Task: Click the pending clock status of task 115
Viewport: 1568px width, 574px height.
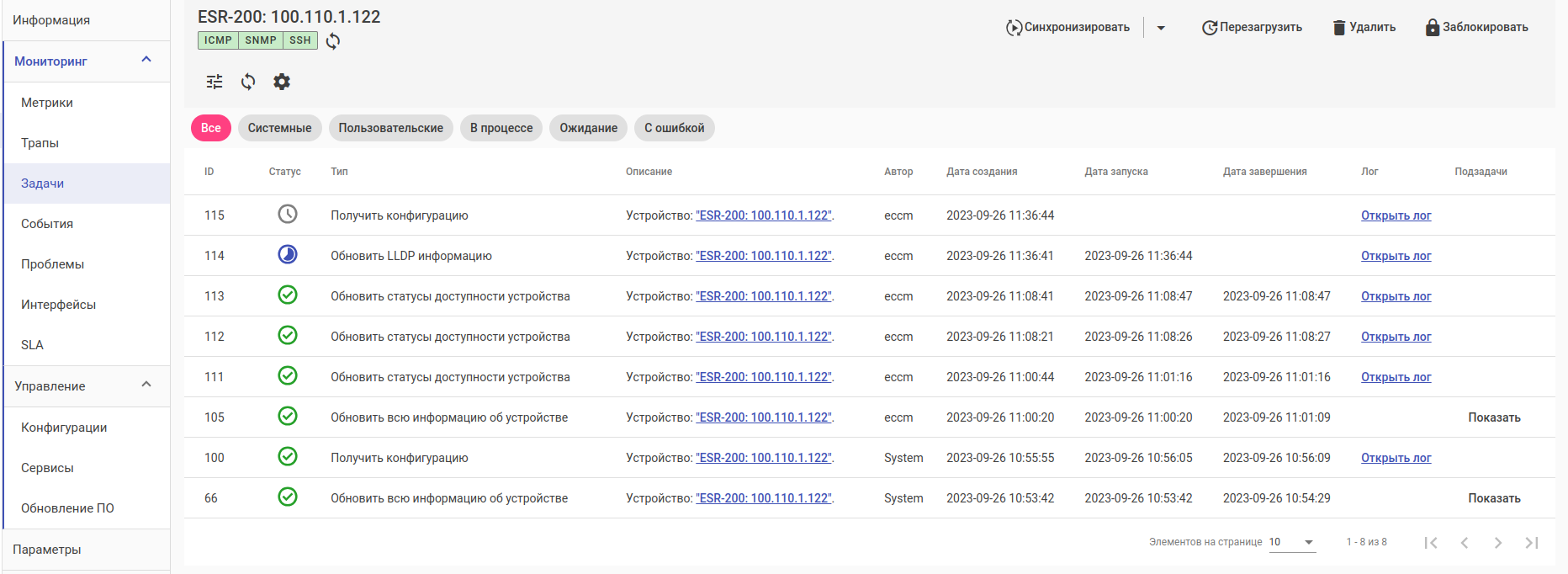Action: 288,215
